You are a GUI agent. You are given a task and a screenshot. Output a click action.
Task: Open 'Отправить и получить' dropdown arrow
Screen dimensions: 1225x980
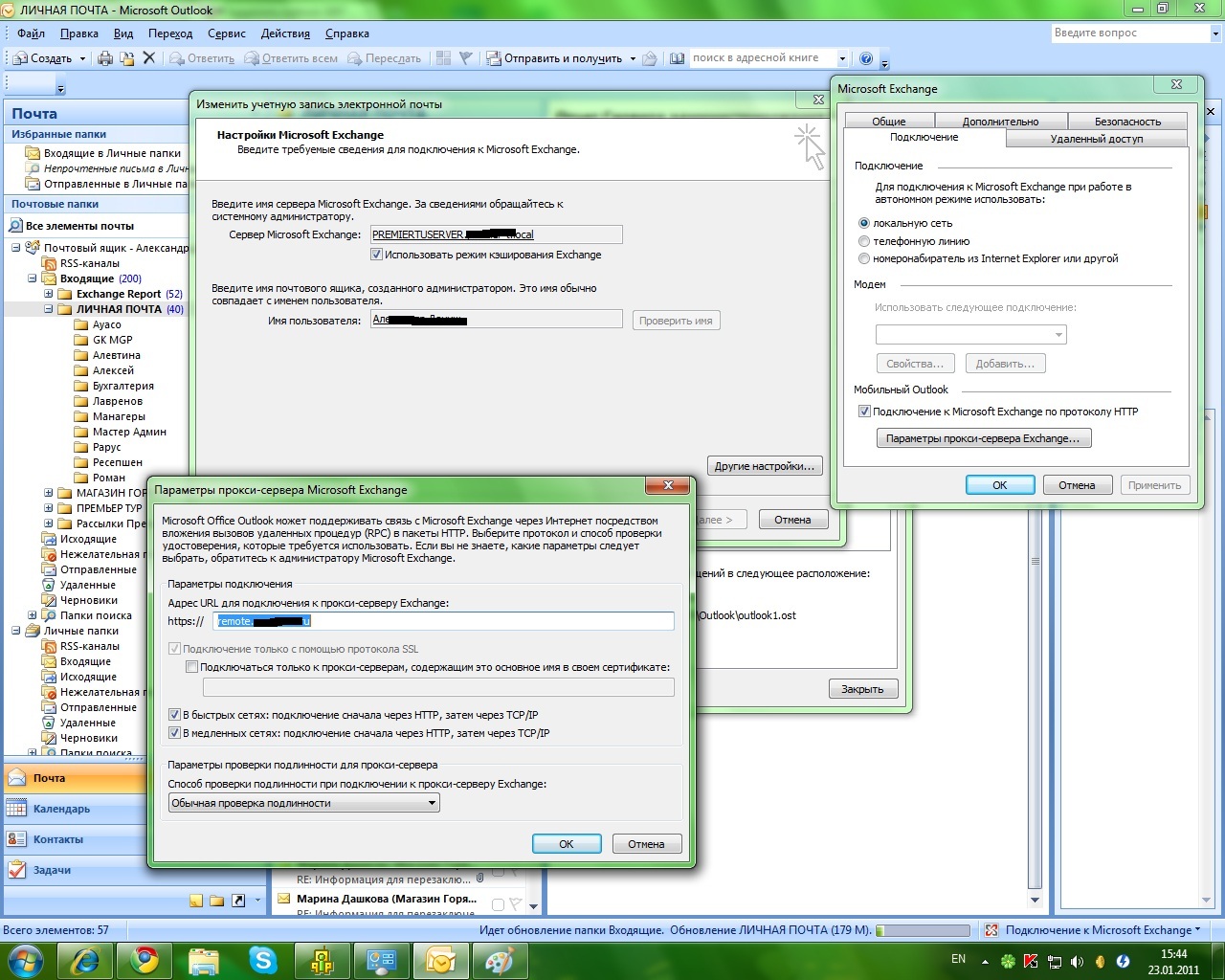(x=633, y=58)
